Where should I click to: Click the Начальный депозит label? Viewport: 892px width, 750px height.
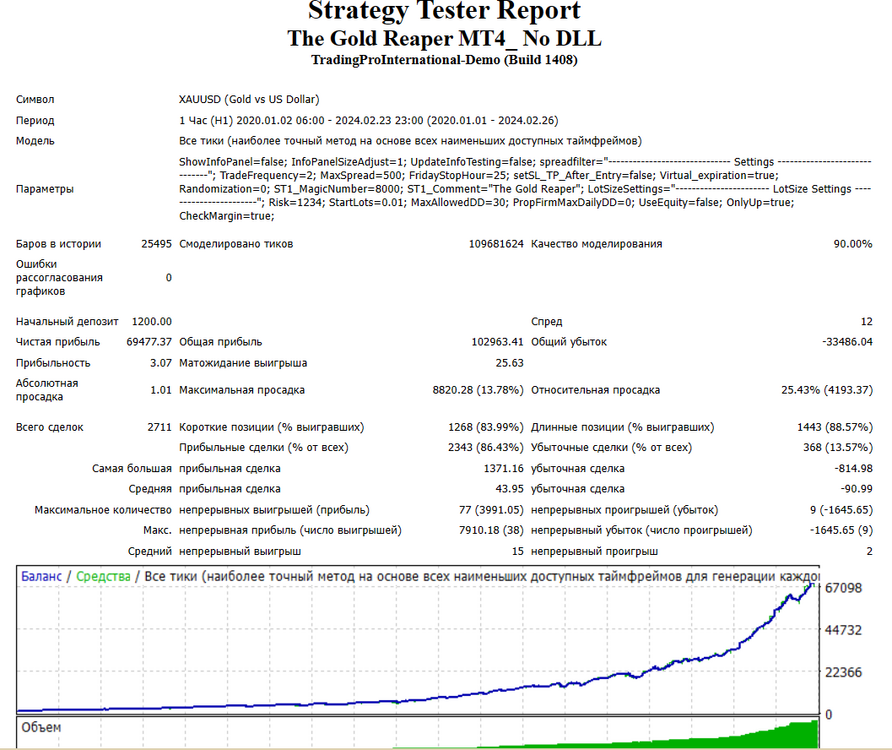[x=67, y=322]
